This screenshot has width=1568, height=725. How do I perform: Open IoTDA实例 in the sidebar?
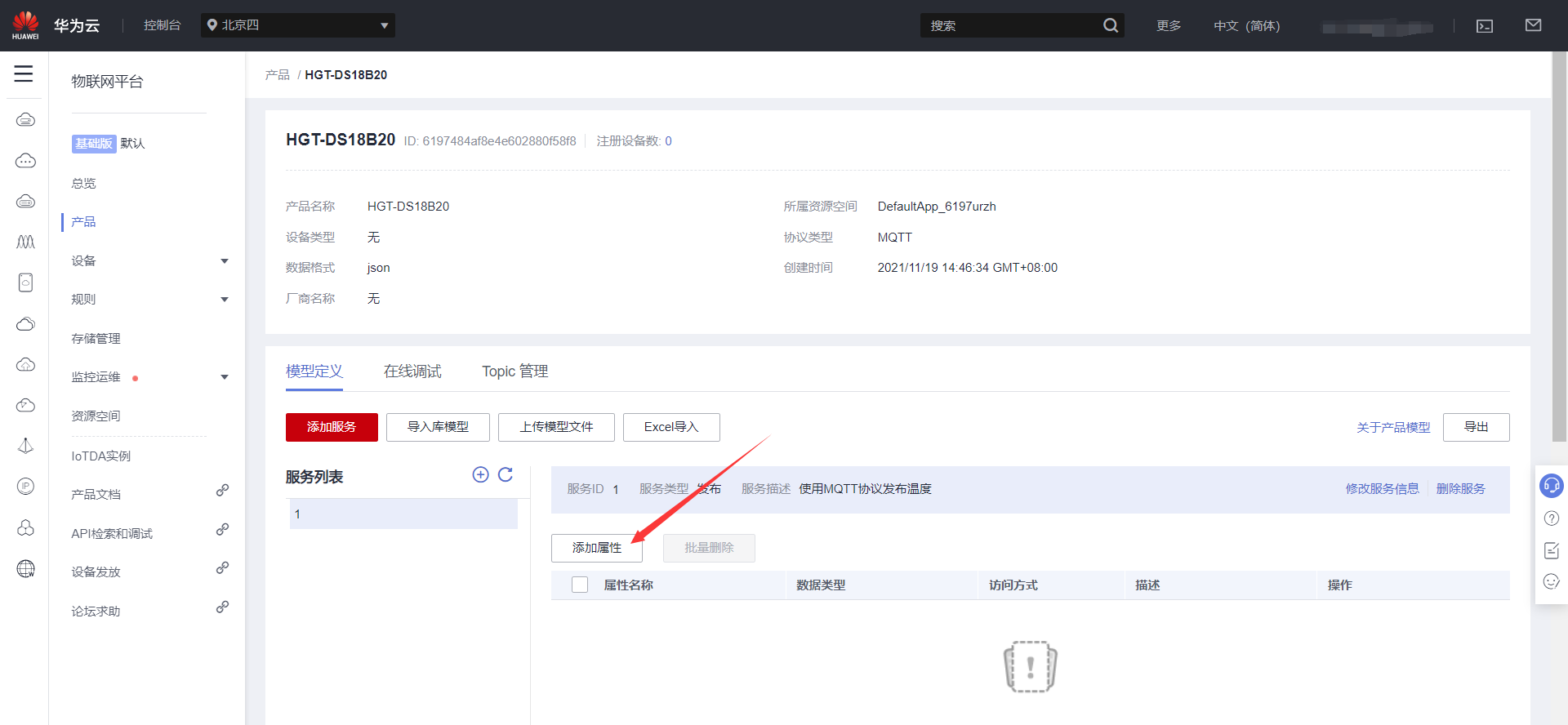(100, 456)
